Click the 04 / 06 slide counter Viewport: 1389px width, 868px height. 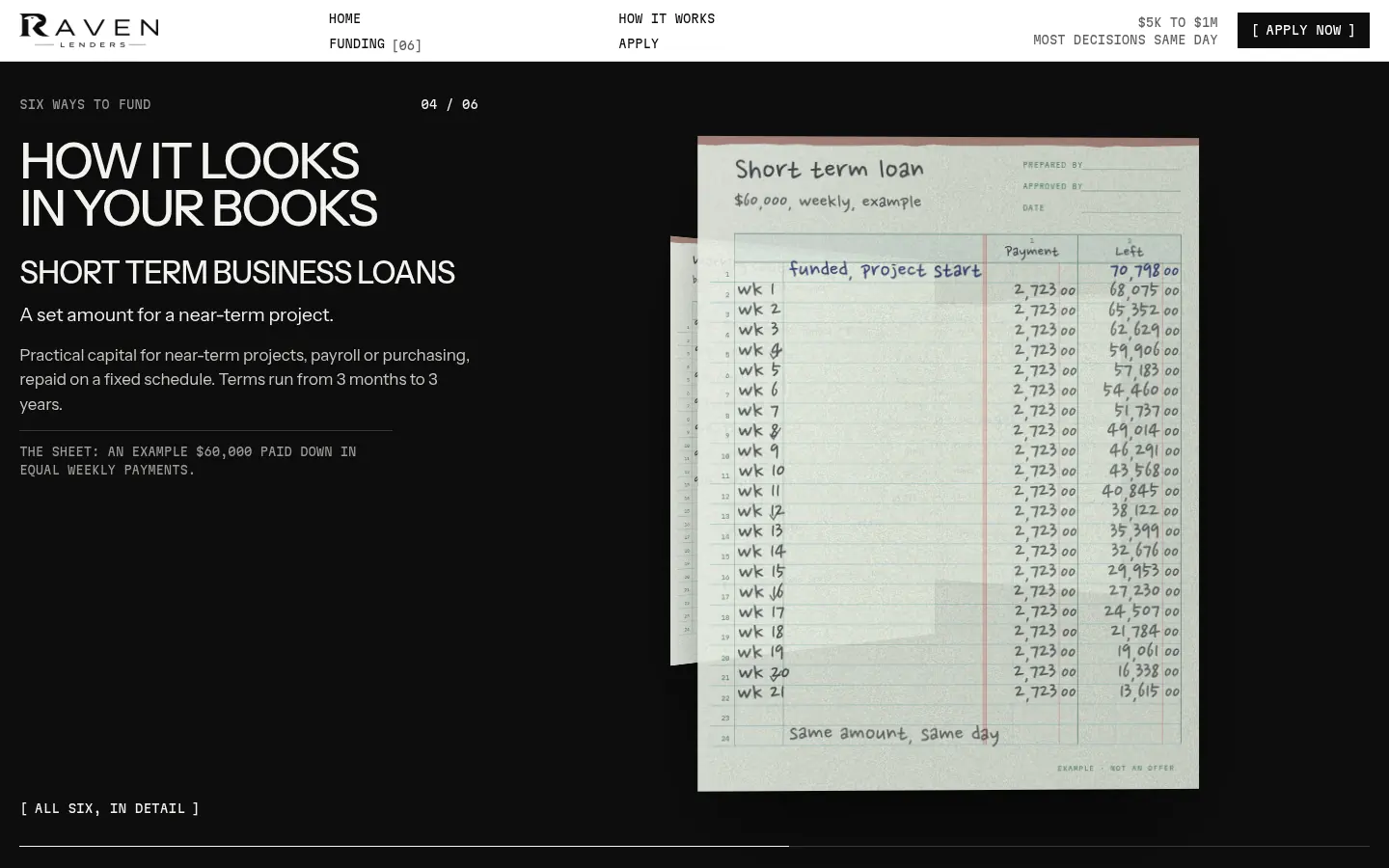pyautogui.click(x=449, y=104)
